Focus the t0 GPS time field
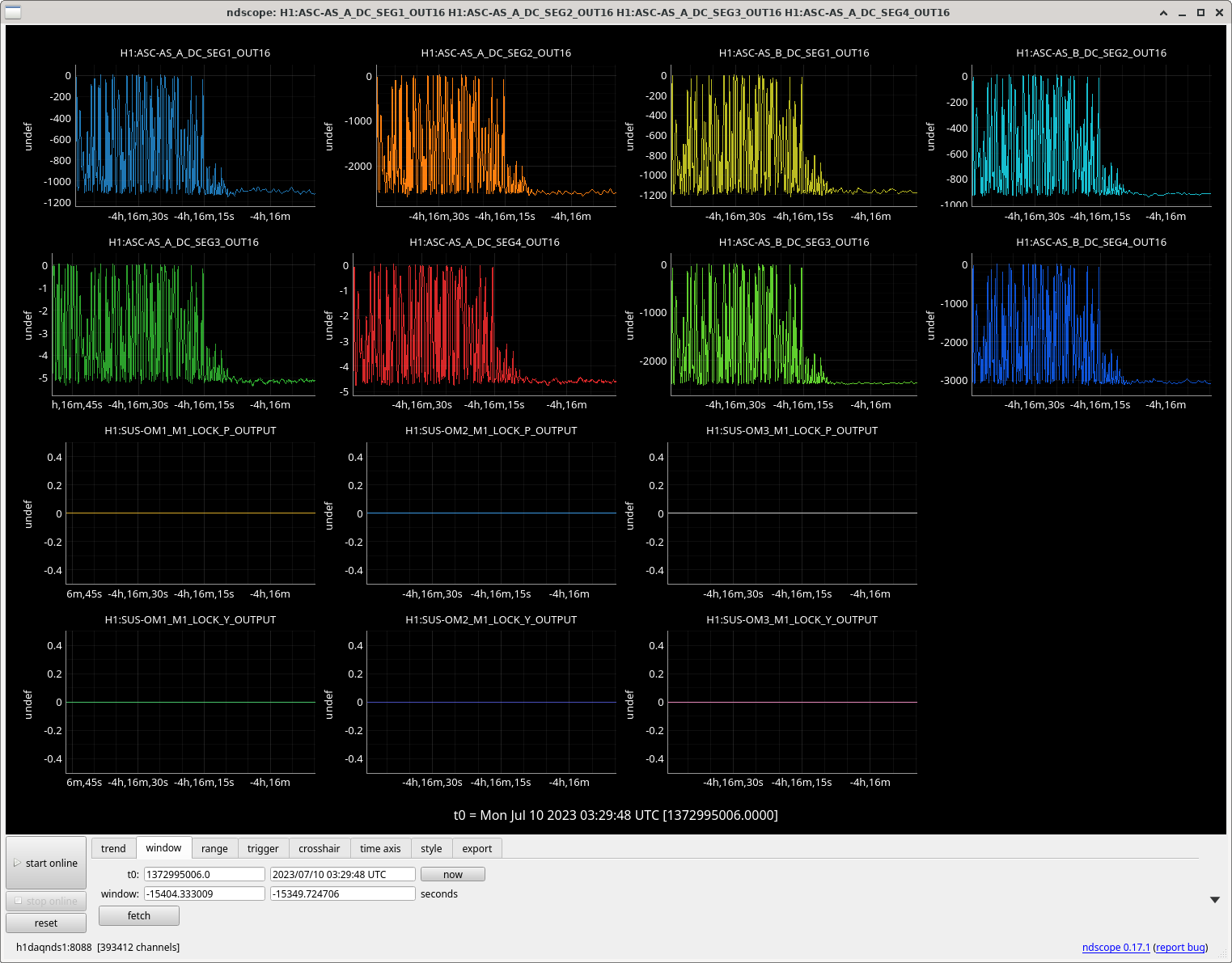The height and width of the screenshot is (963, 1232). (x=204, y=874)
